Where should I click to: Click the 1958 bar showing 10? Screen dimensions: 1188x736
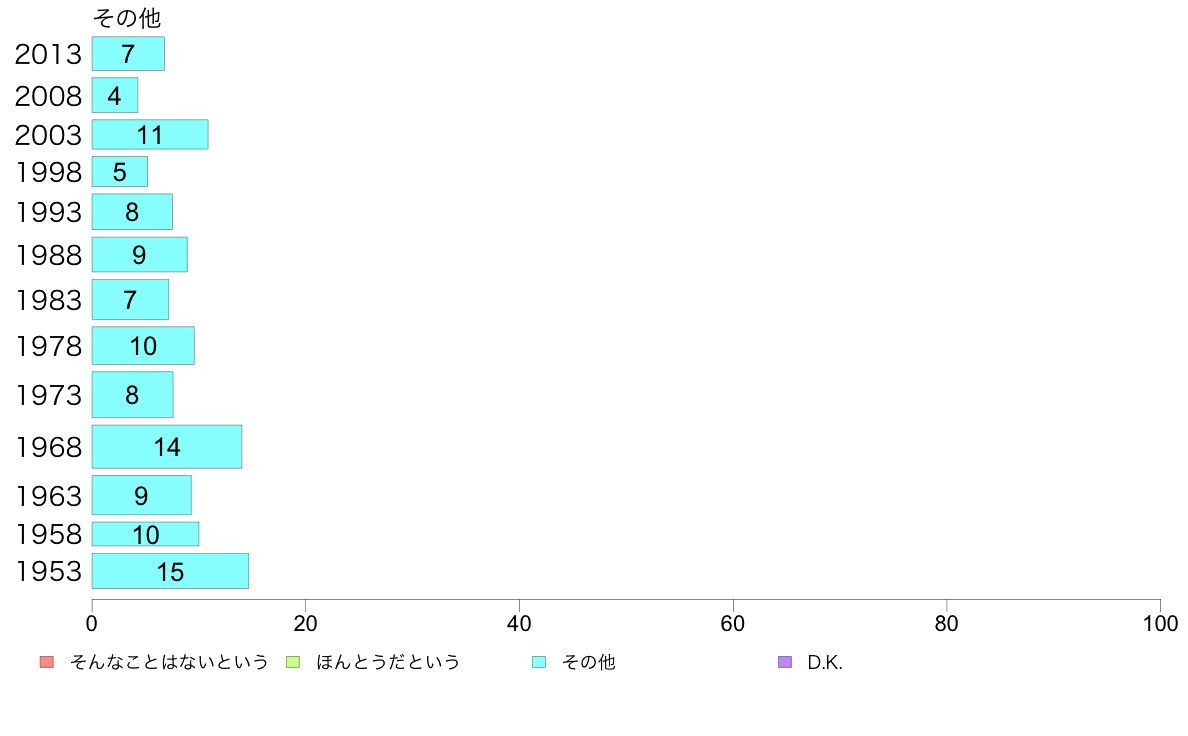[x=145, y=534]
